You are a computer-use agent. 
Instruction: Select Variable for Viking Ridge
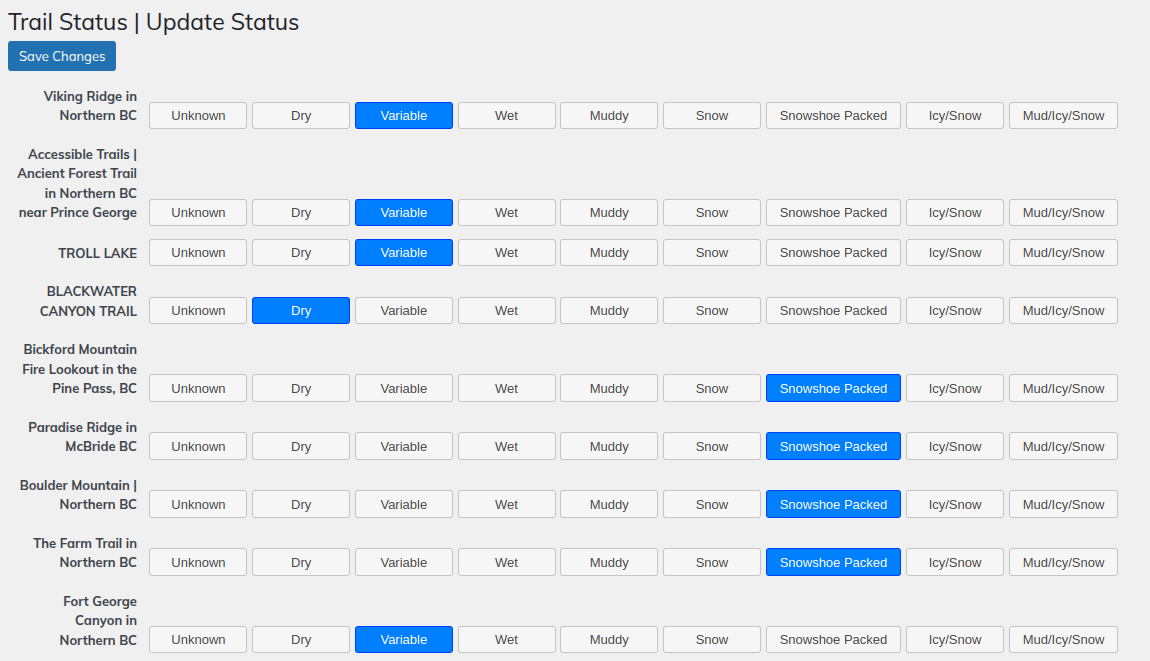pos(403,116)
